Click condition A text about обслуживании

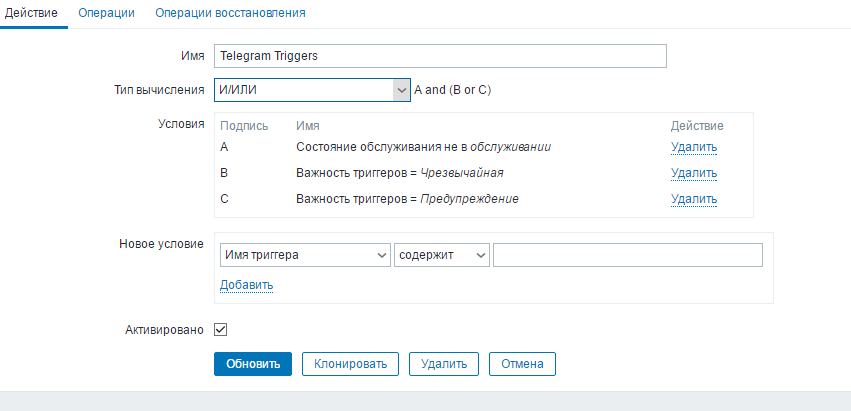click(423, 147)
